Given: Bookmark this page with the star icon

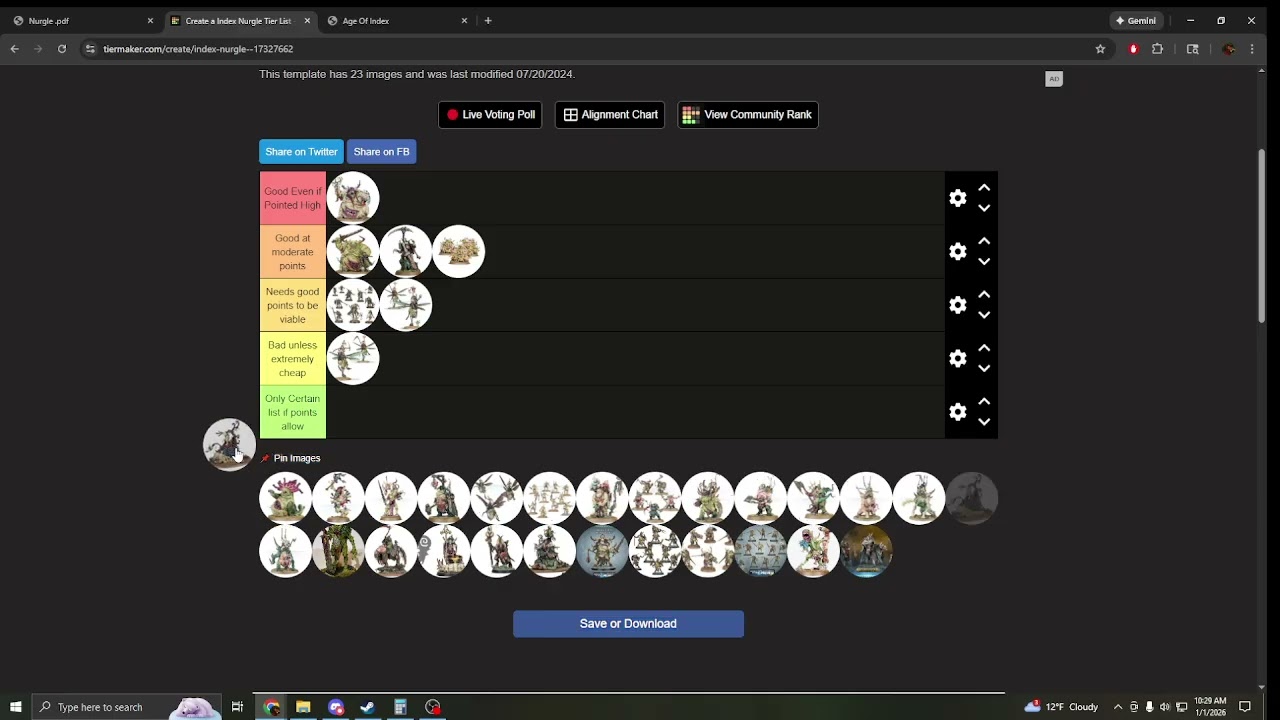Looking at the screenshot, I should pyautogui.click(x=1100, y=49).
